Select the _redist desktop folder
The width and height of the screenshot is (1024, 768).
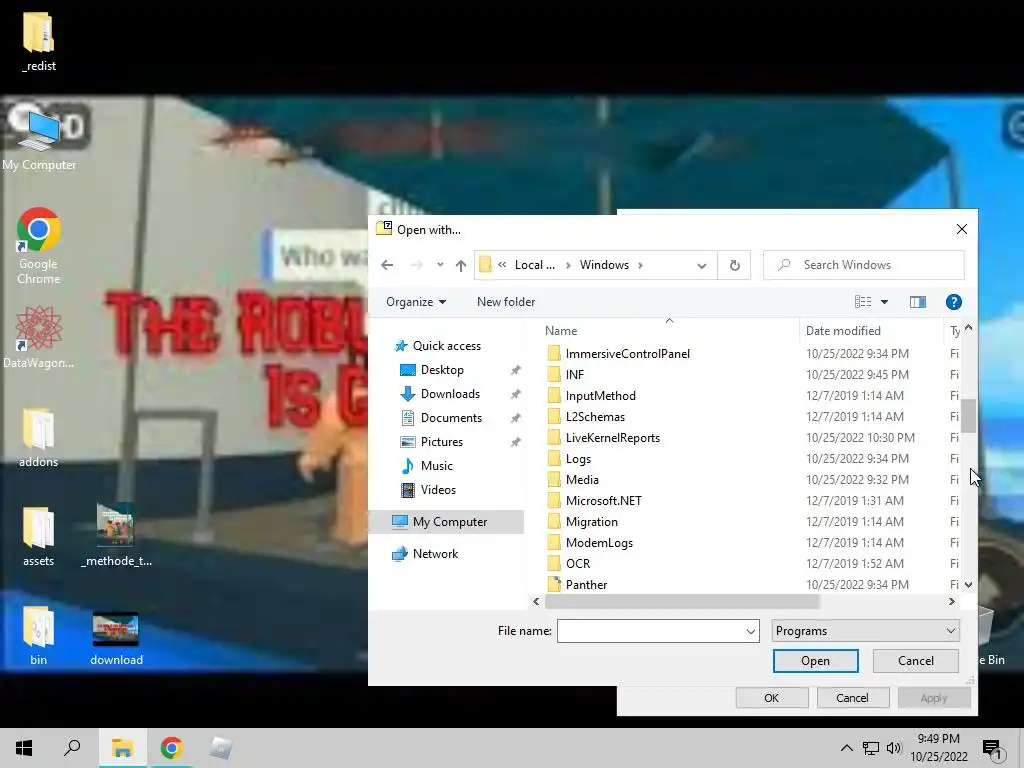(39, 42)
